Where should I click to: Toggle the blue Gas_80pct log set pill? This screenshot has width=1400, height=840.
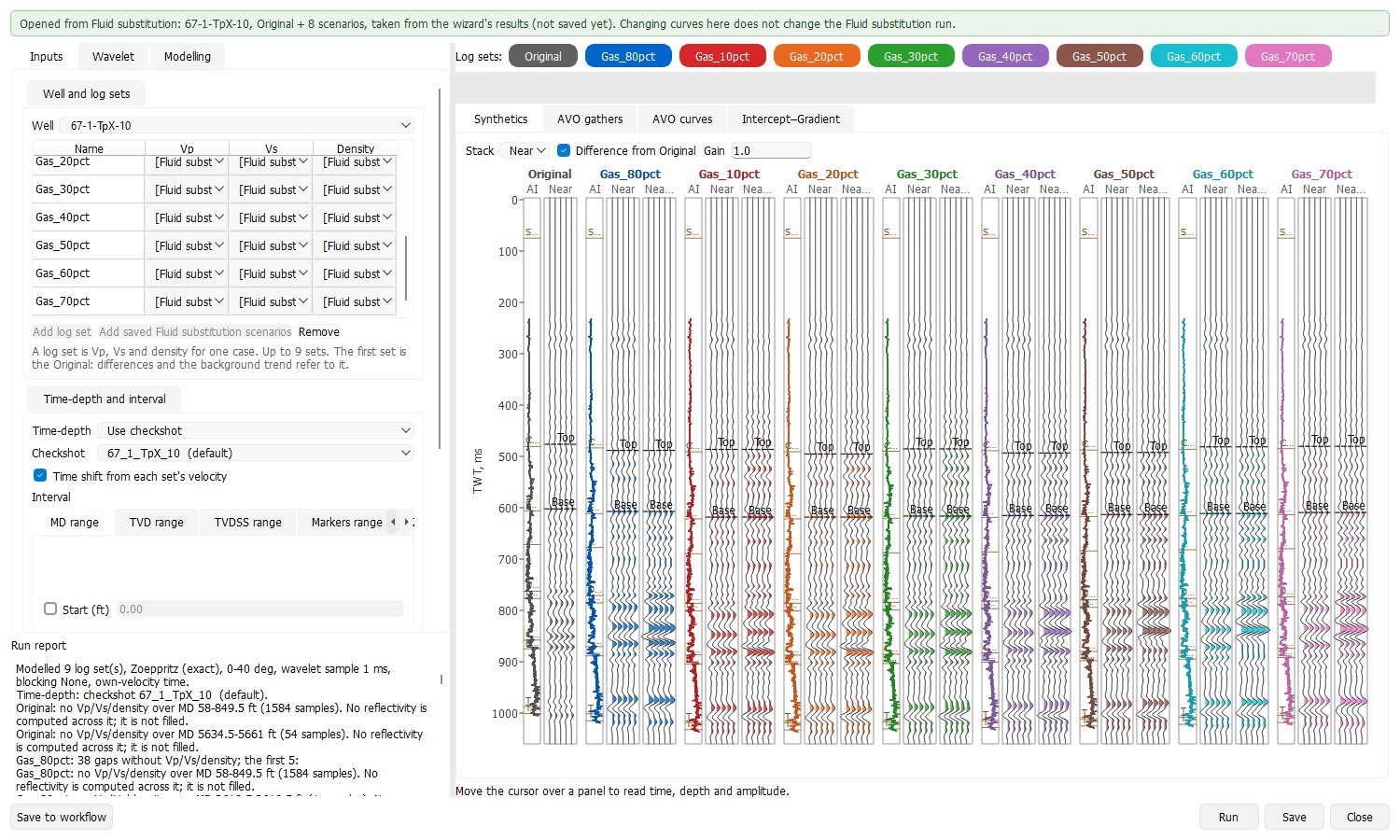pyautogui.click(x=628, y=56)
